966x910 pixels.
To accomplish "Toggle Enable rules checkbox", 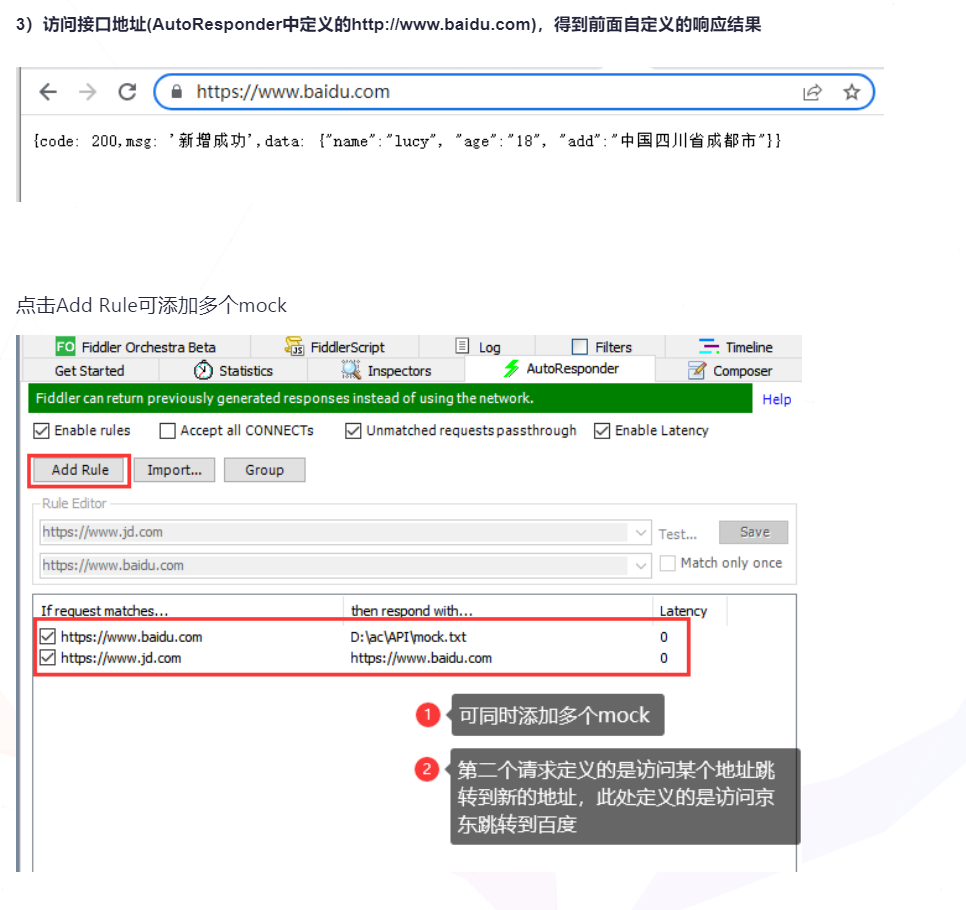I will (x=41, y=431).
